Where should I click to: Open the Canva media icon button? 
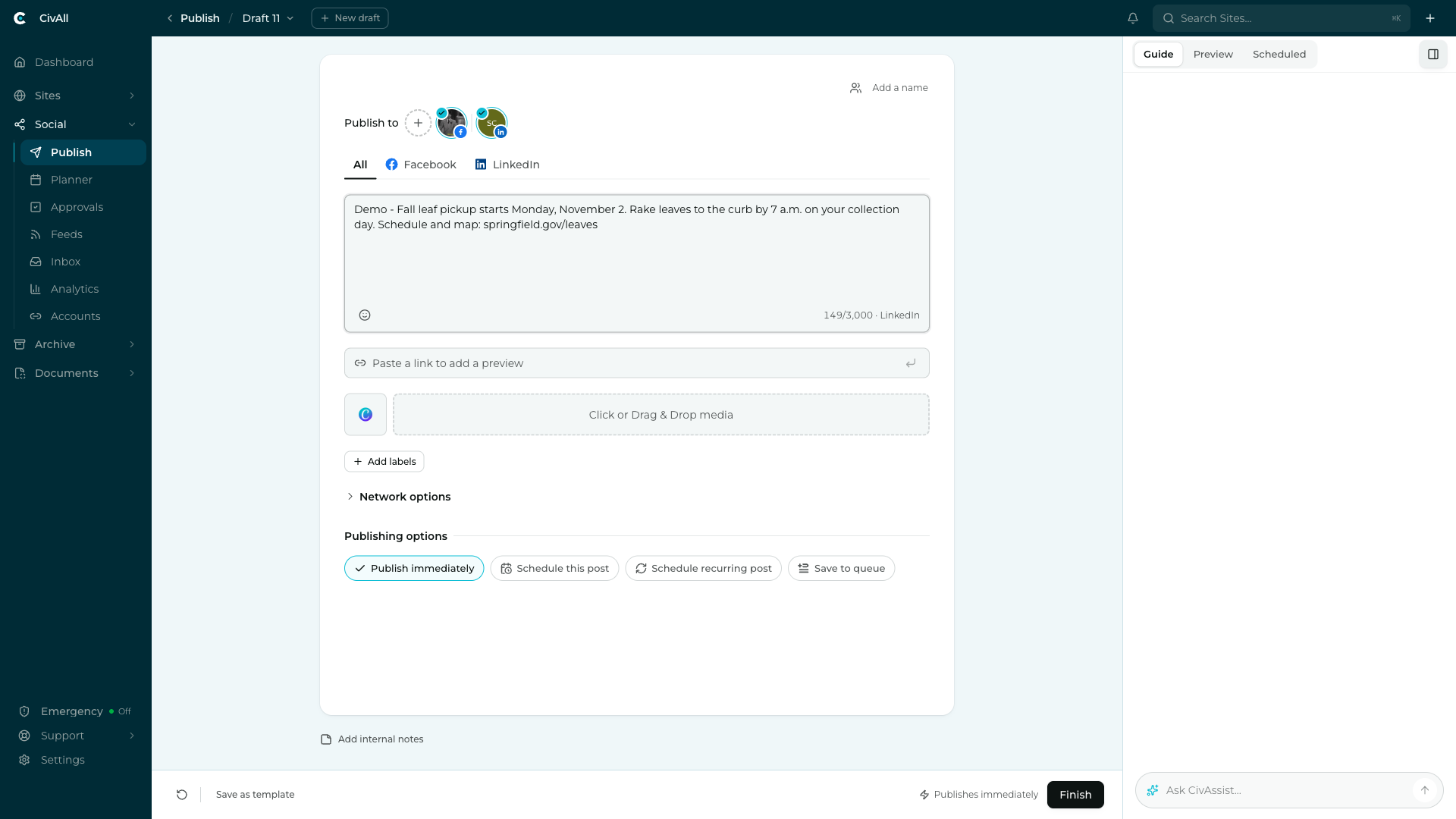[x=366, y=415]
